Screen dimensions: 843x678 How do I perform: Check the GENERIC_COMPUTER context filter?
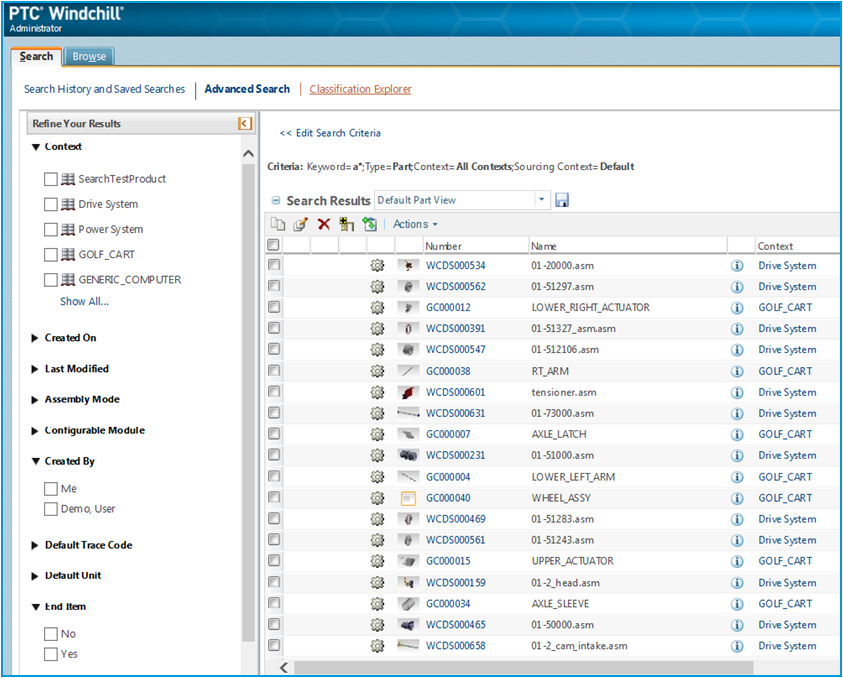pyautogui.click(x=51, y=280)
